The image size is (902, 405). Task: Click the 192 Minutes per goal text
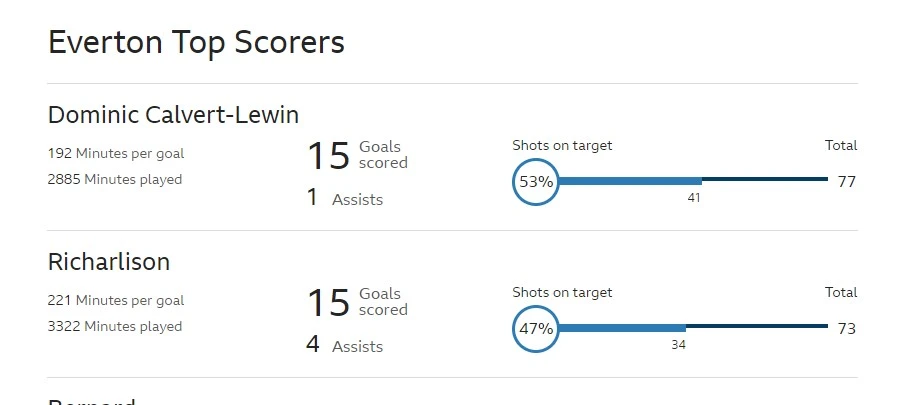pyautogui.click(x=116, y=154)
